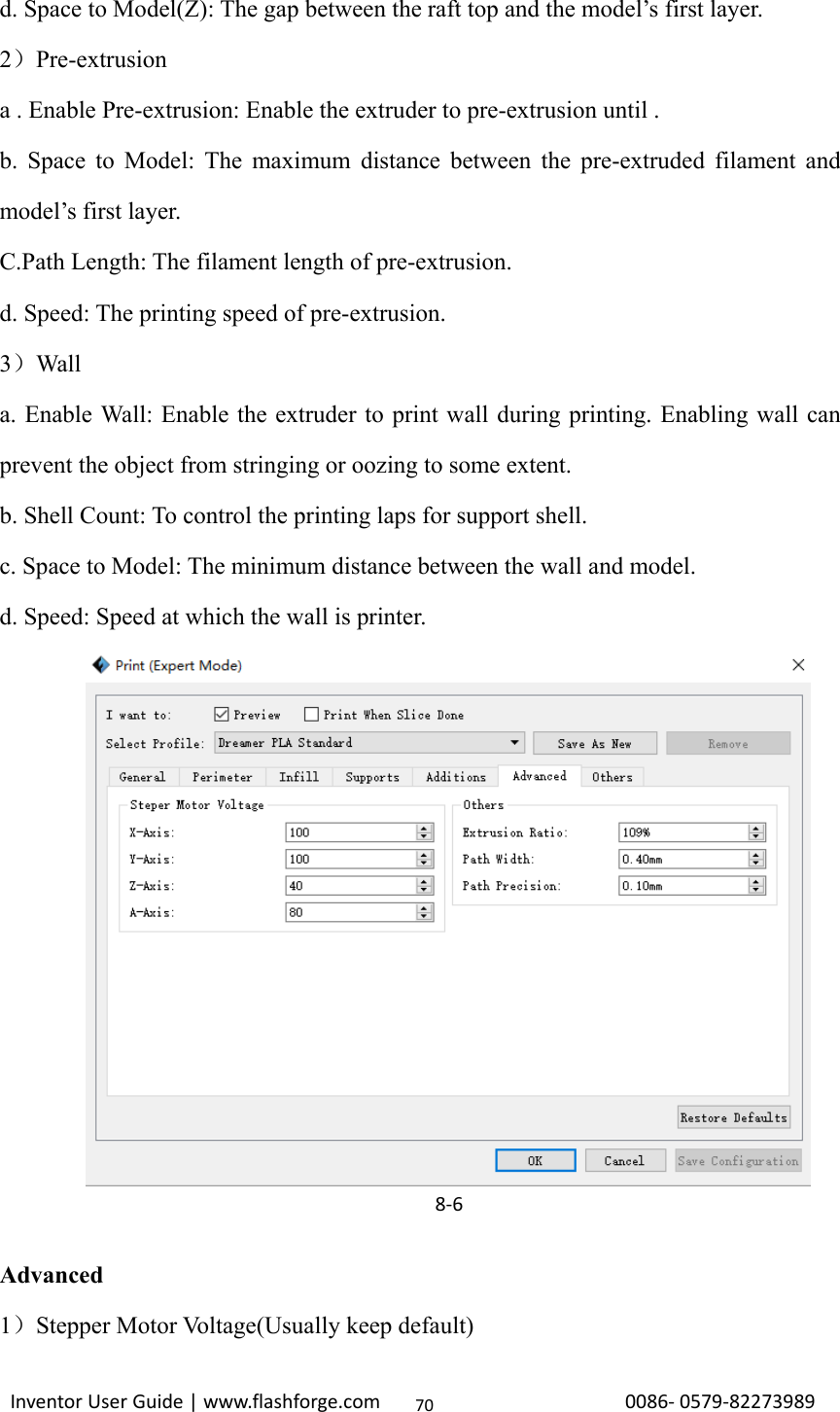Image resolution: width=840 pixels, height=1412 pixels.
Task: Close the Print Expert Mode dialog
Action: 798,665
